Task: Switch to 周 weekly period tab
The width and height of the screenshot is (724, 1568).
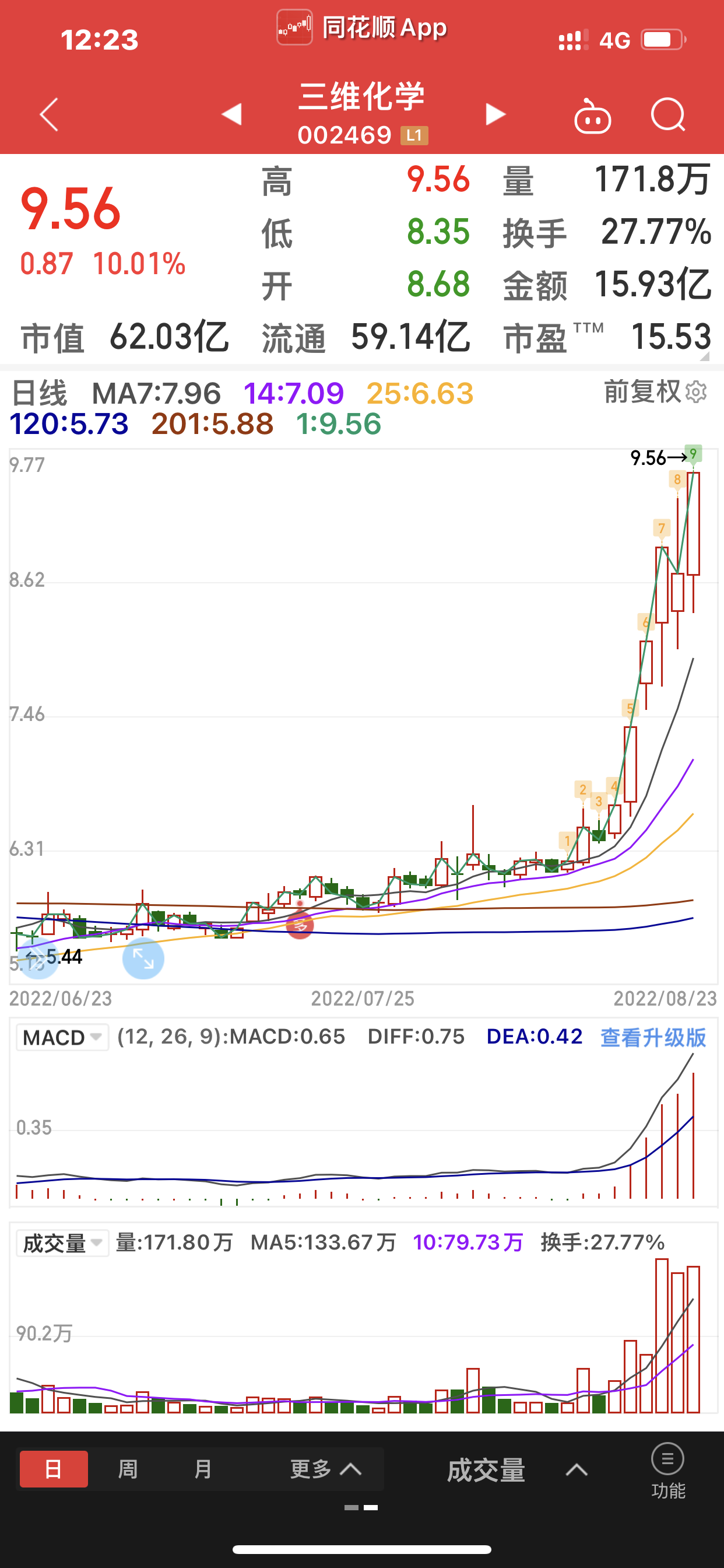Action: (128, 1469)
